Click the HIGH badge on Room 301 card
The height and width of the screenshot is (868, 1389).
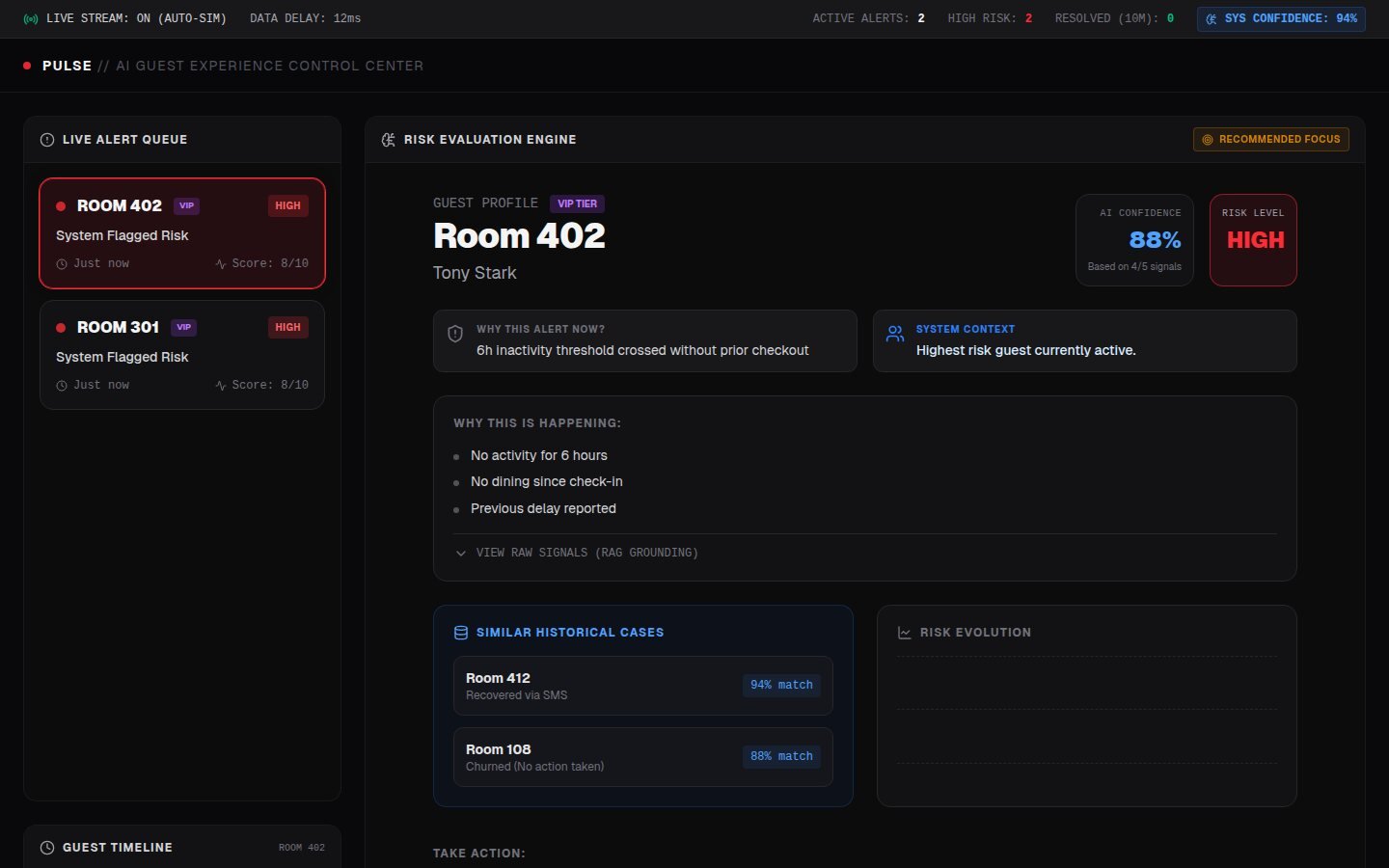pyautogui.click(x=287, y=328)
